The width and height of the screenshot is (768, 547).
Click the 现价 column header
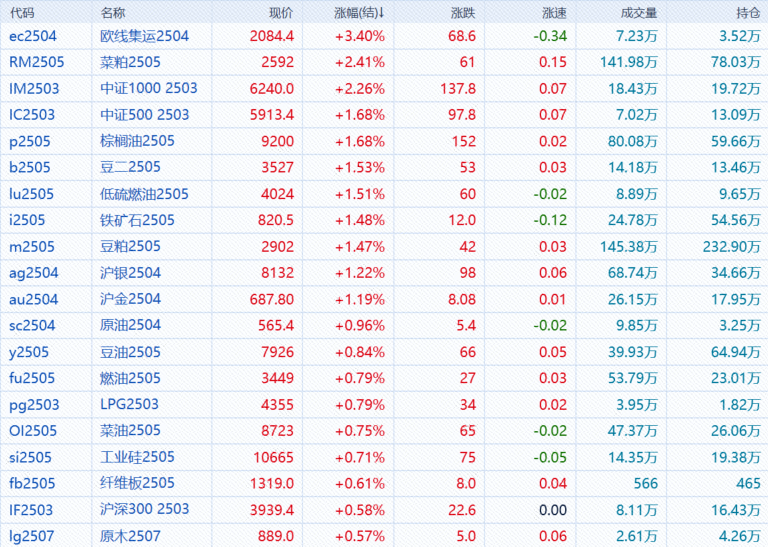pos(281,13)
